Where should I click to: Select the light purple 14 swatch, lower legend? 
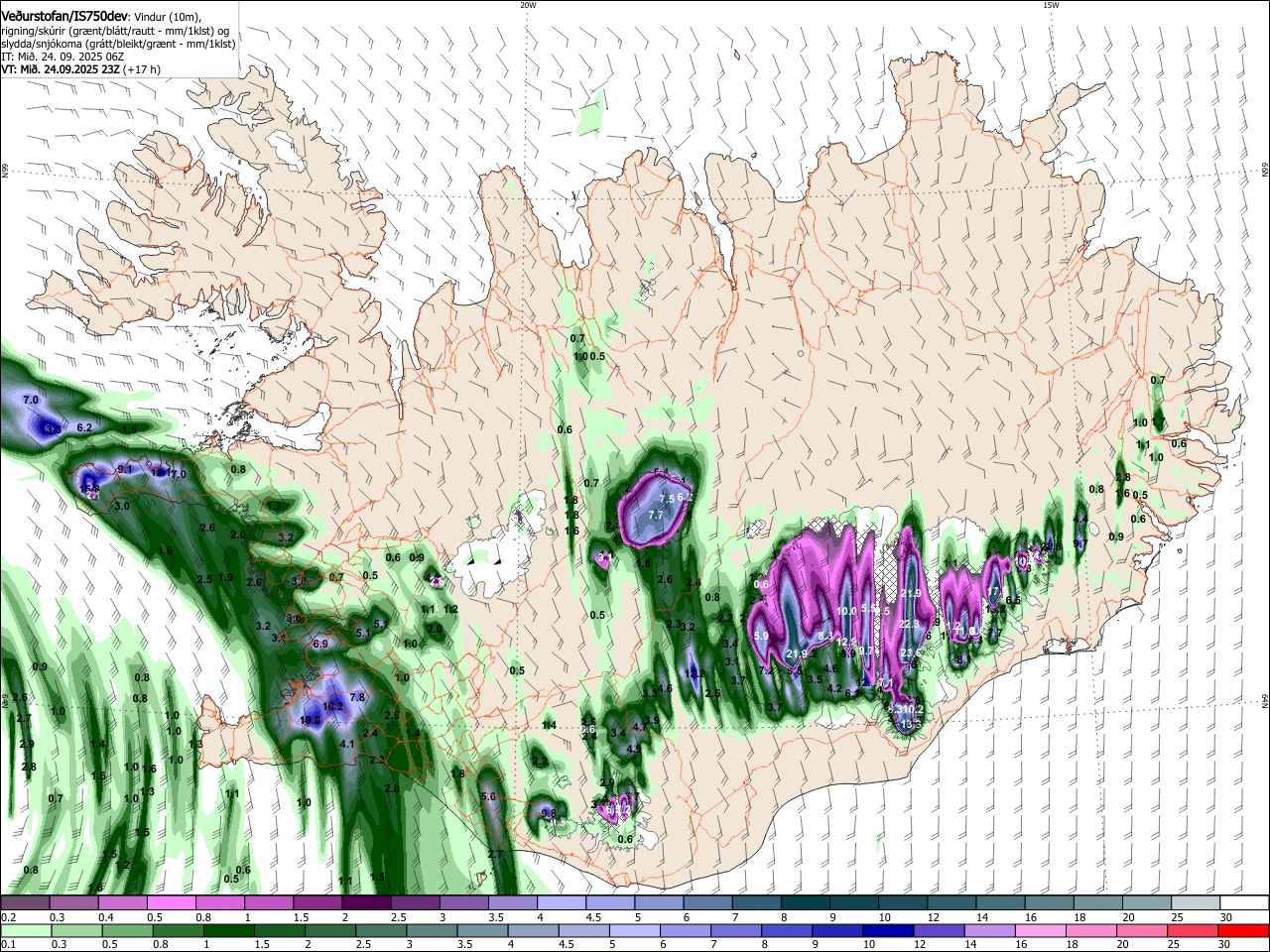989,930
